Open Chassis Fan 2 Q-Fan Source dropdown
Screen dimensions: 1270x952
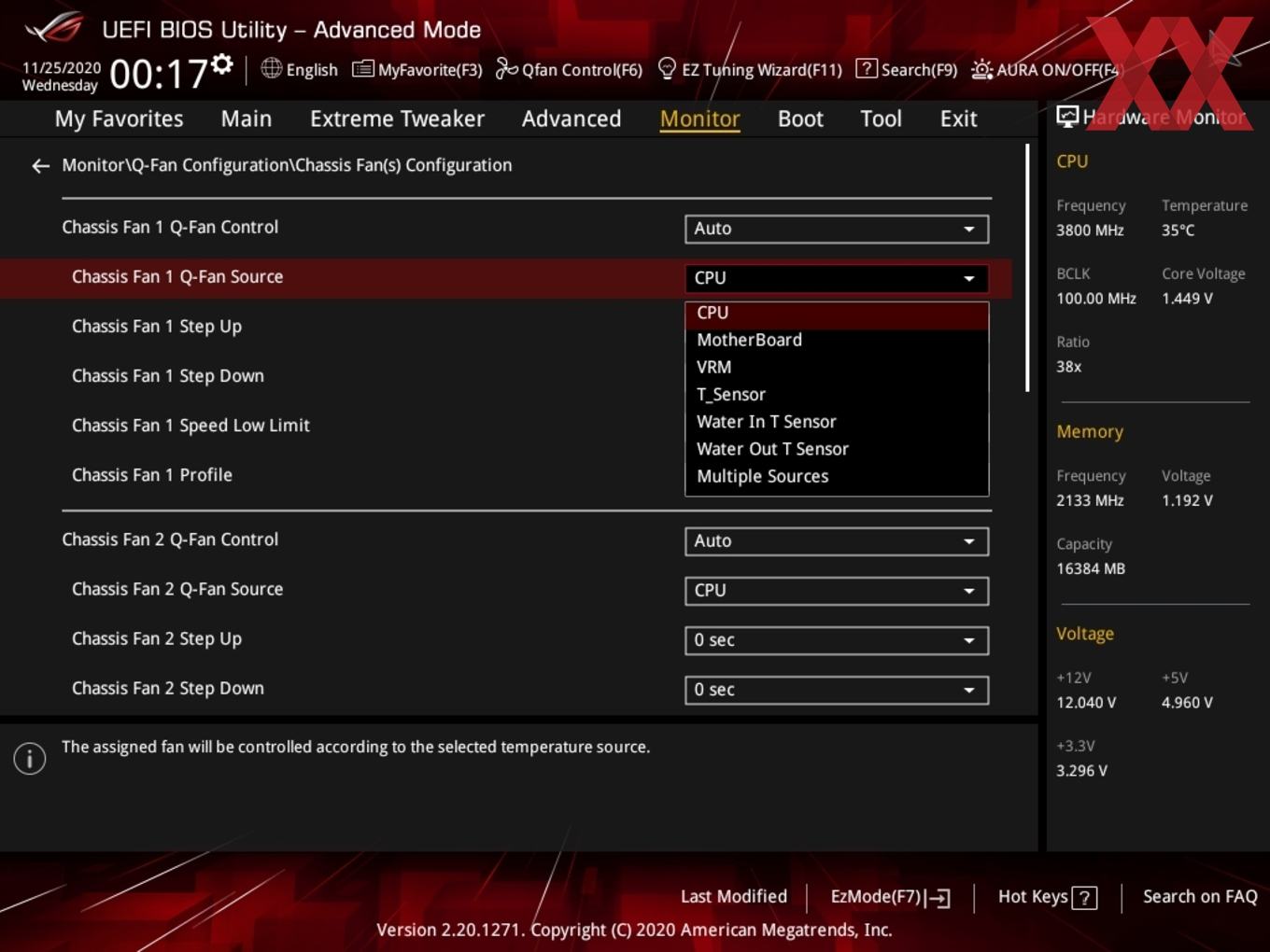pyautogui.click(x=837, y=591)
